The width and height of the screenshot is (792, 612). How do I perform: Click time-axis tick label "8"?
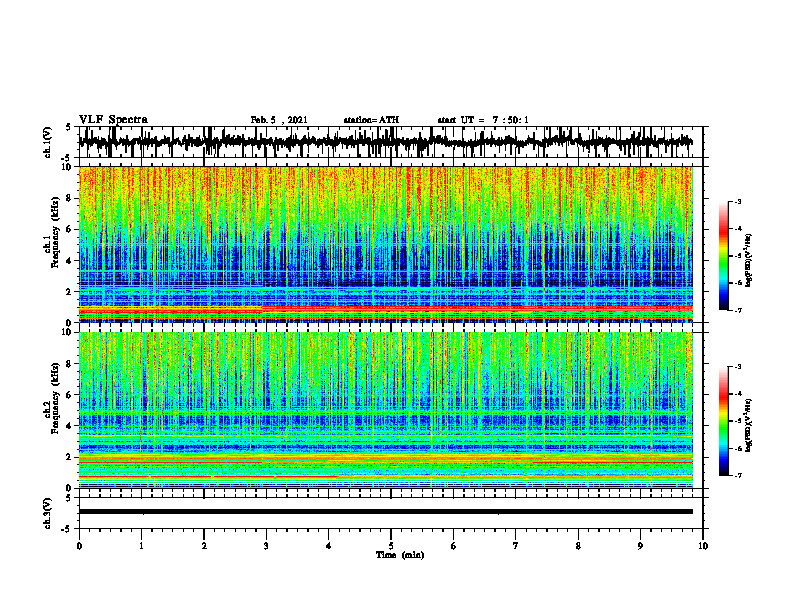[578, 546]
